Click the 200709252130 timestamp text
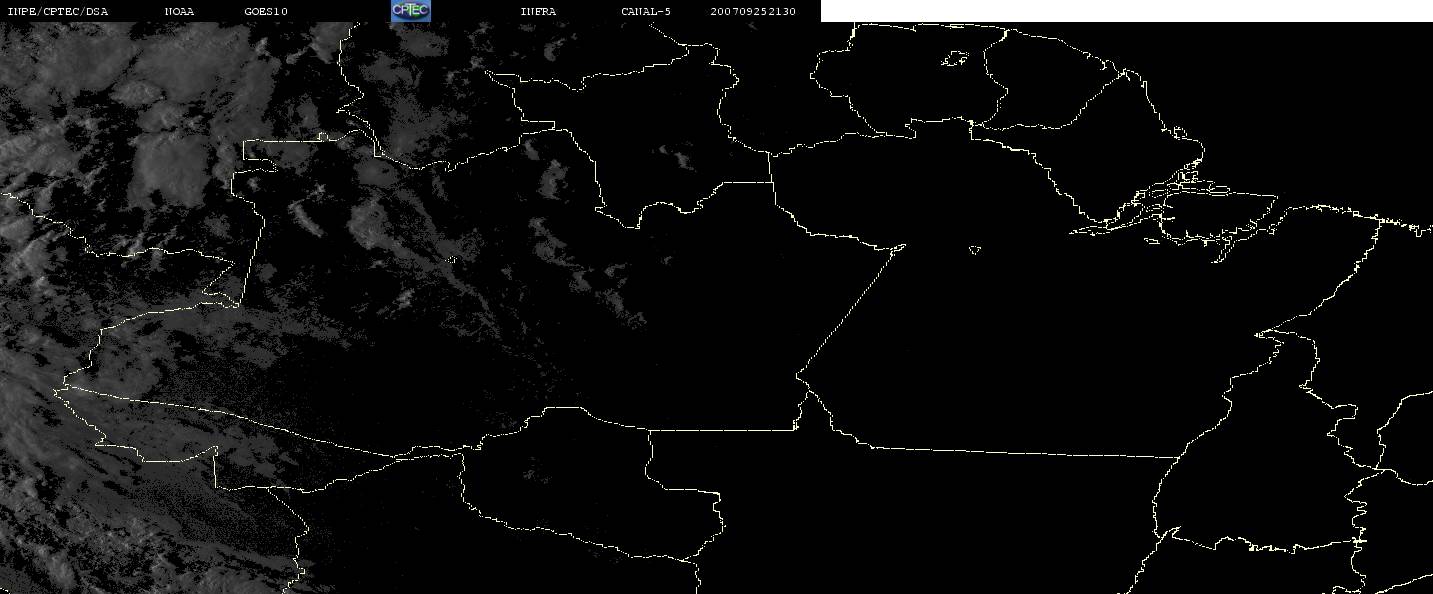The image size is (1433, 594). coord(753,12)
